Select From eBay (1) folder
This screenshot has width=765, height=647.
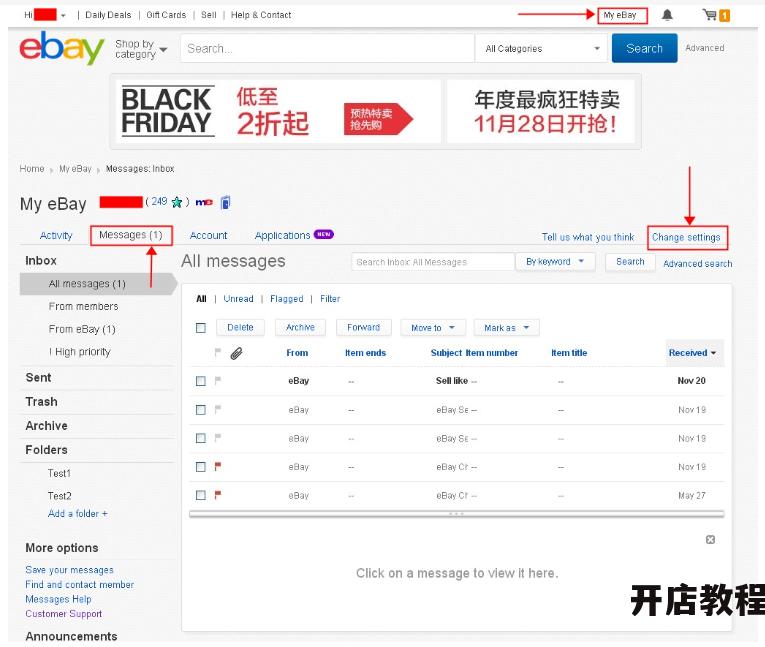tap(82, 329)
